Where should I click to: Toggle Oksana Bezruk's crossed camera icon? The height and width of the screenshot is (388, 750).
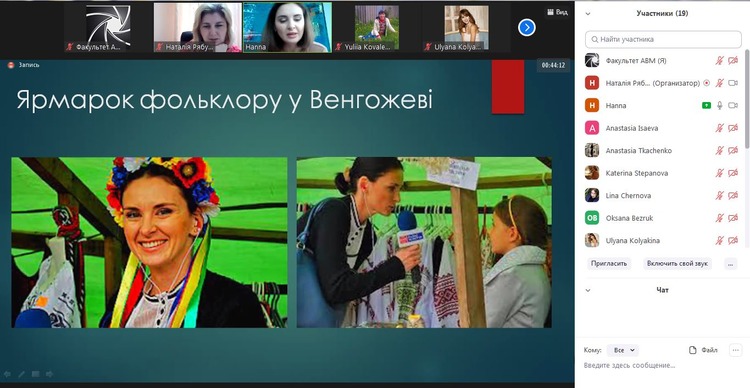[x=733, y=218]
